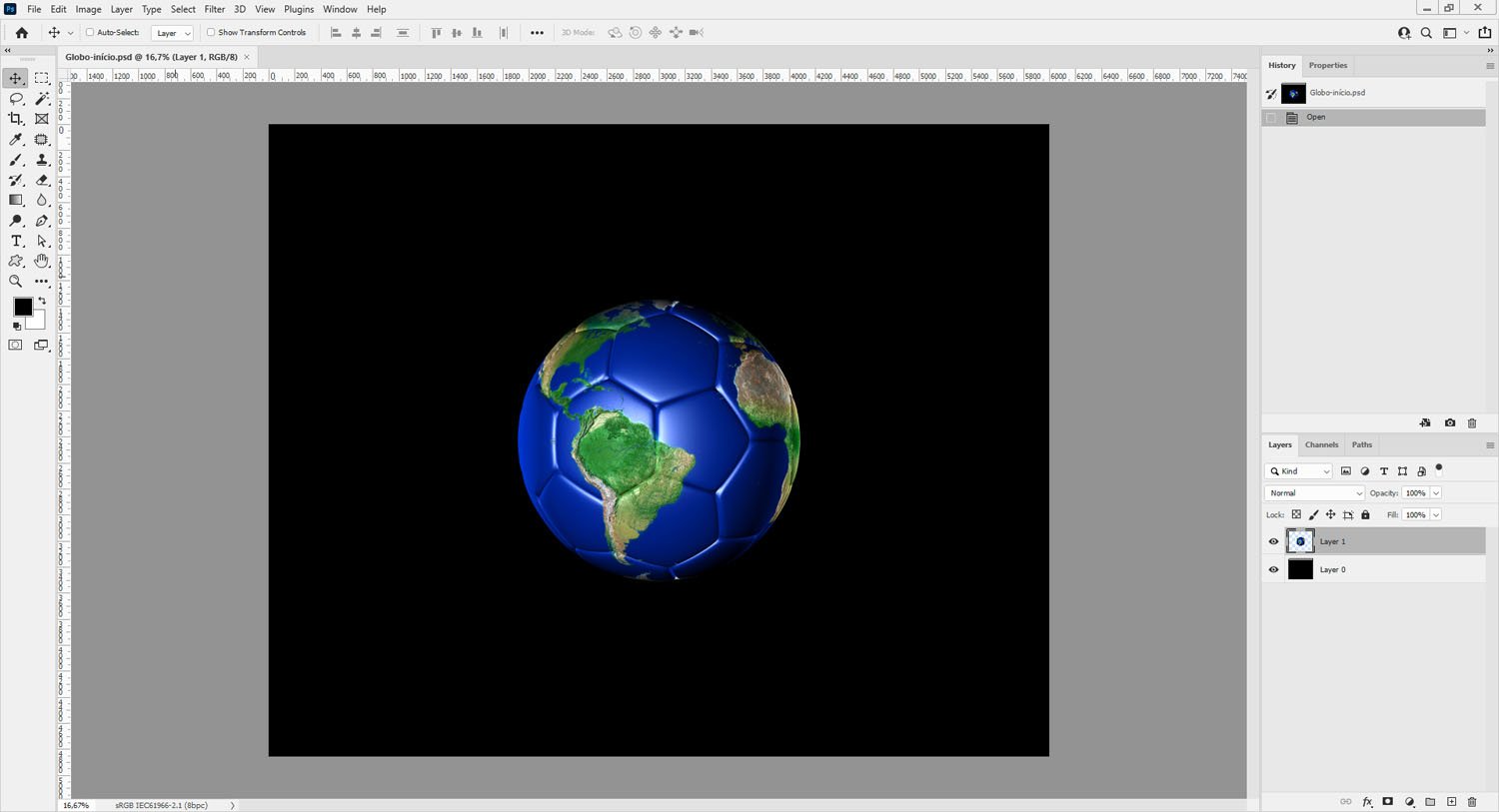
Task: Select the Custom Shape tool
Action: pos(16,261)
